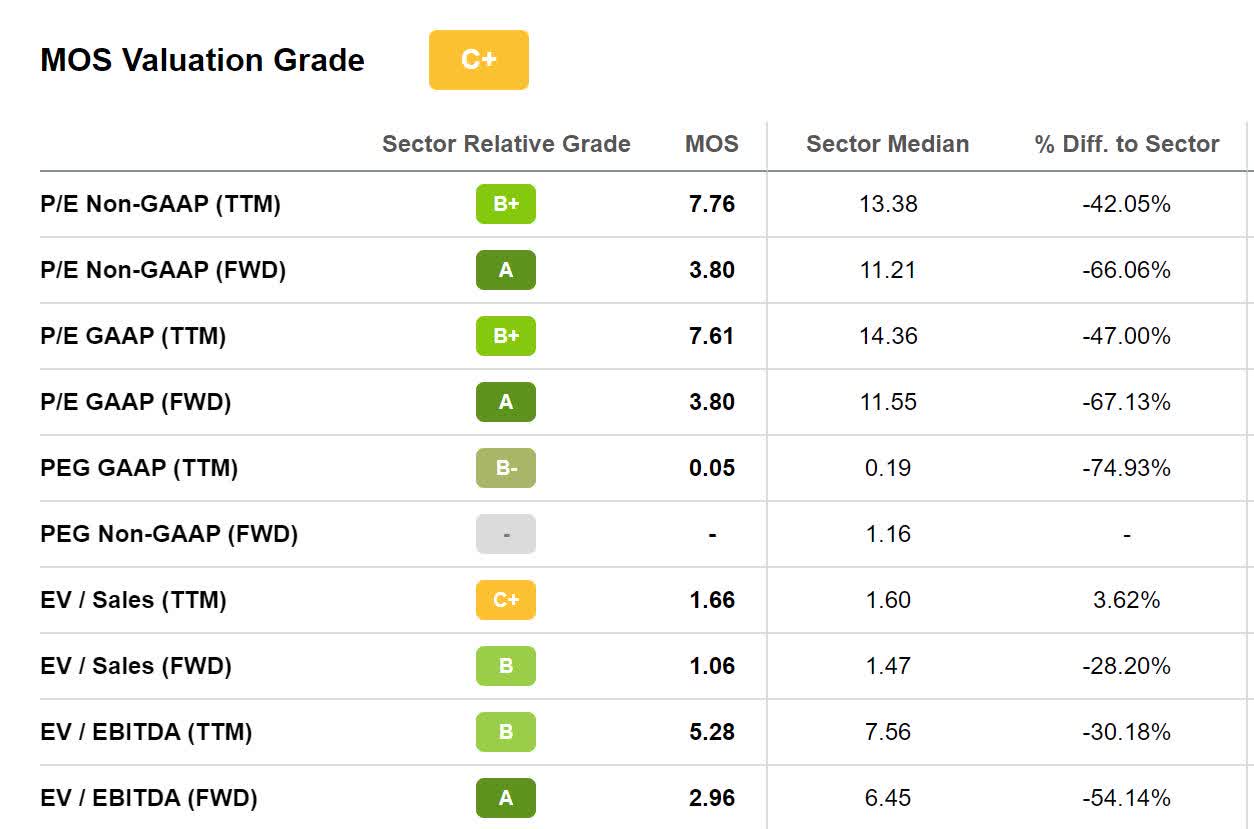This screenshot has width=1254, height=829.
Task: Click the A grade badge for P/E GAAP (FWD)
Action: (x=505, y=402)
